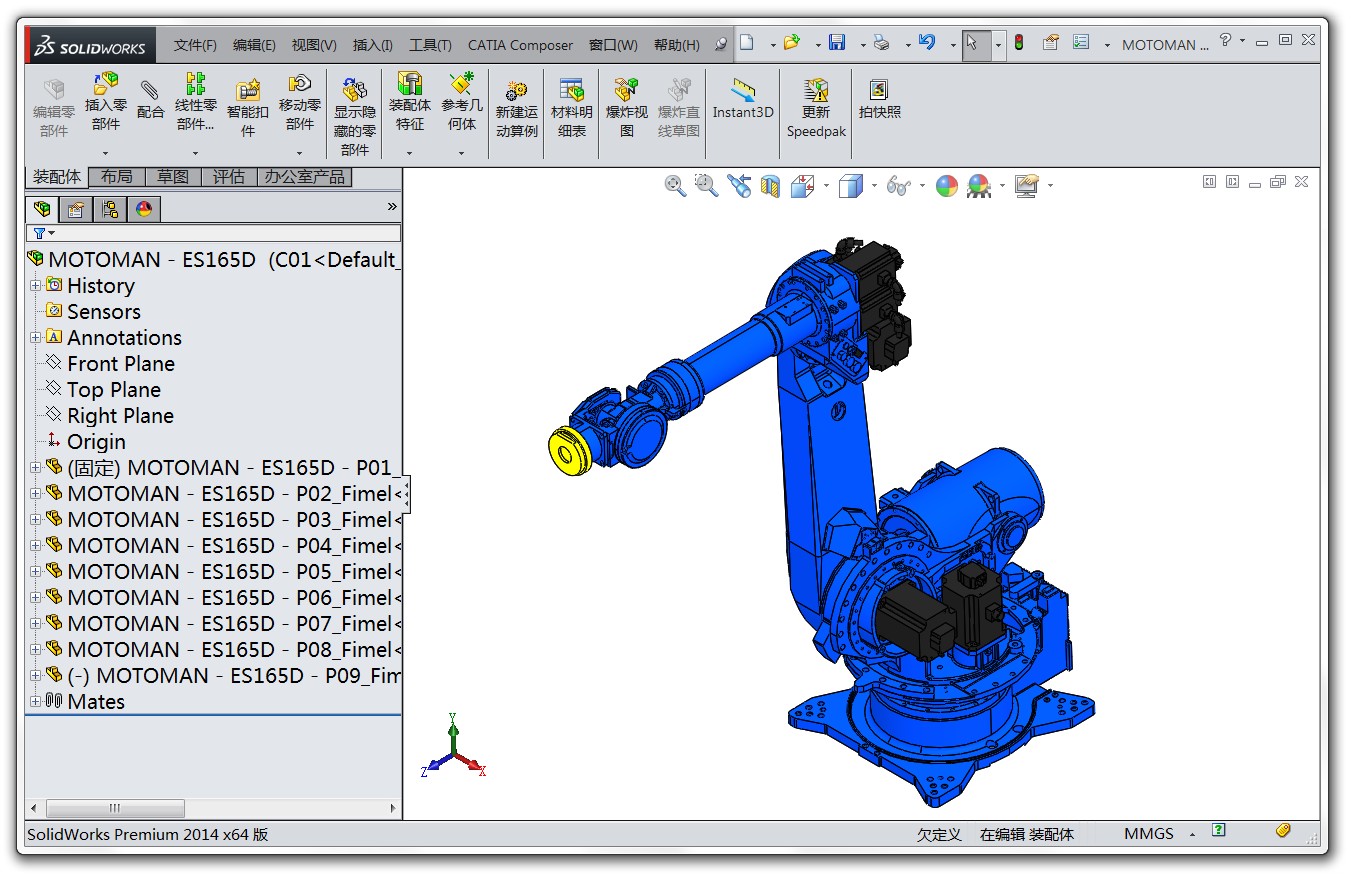Click the Edit Appearance color ball icon
This screenshot has width=1352, height=881.
[x=946, y=185]
